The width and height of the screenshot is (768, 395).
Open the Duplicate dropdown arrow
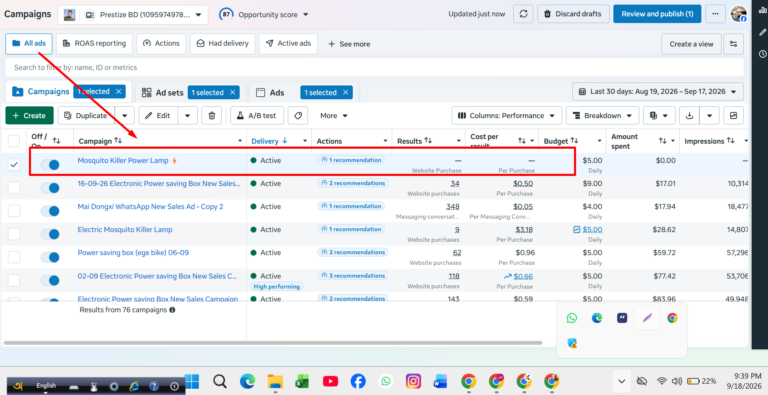click(x=124, y=116)
